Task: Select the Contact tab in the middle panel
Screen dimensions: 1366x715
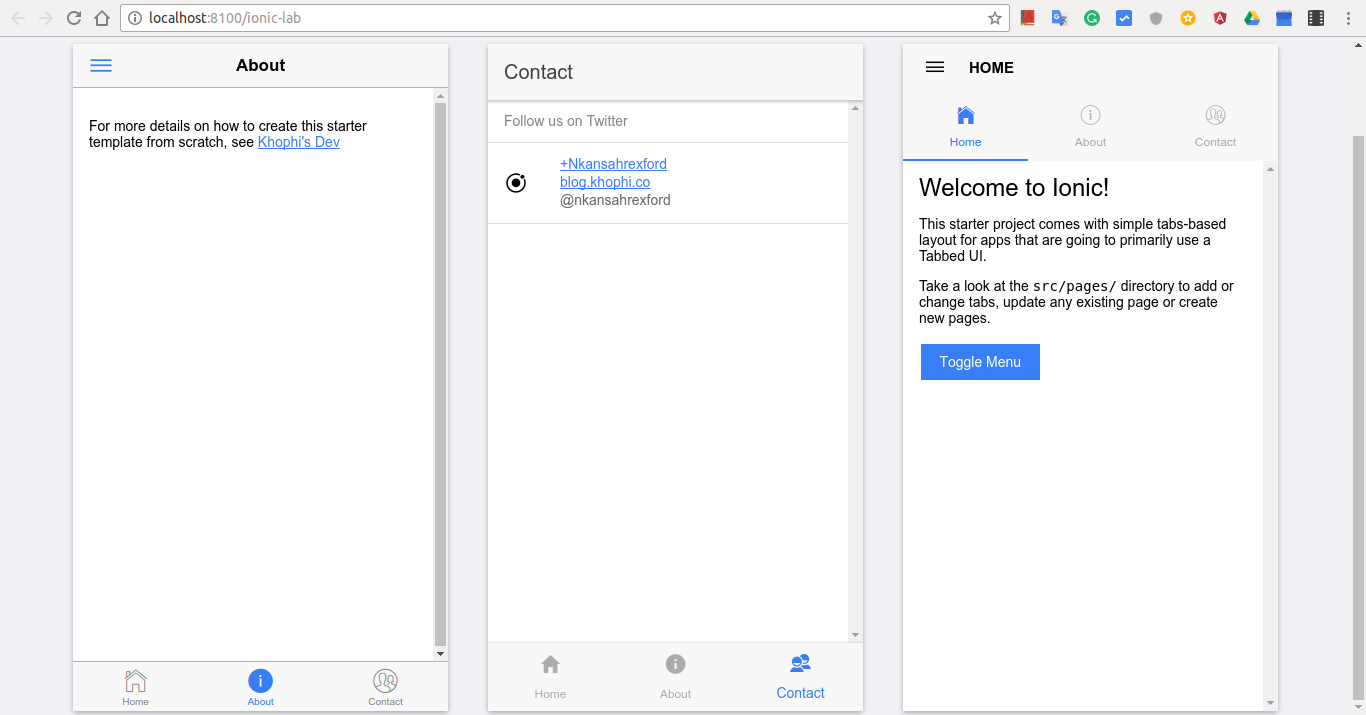Action: point(800,677)
